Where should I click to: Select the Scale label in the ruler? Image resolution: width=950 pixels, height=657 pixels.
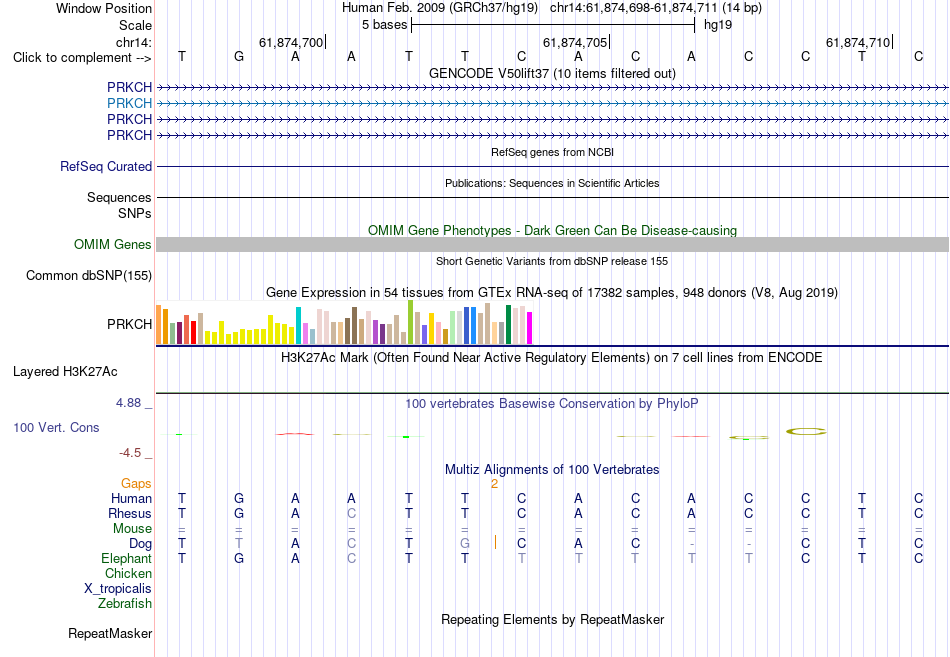tap(135, 25)
